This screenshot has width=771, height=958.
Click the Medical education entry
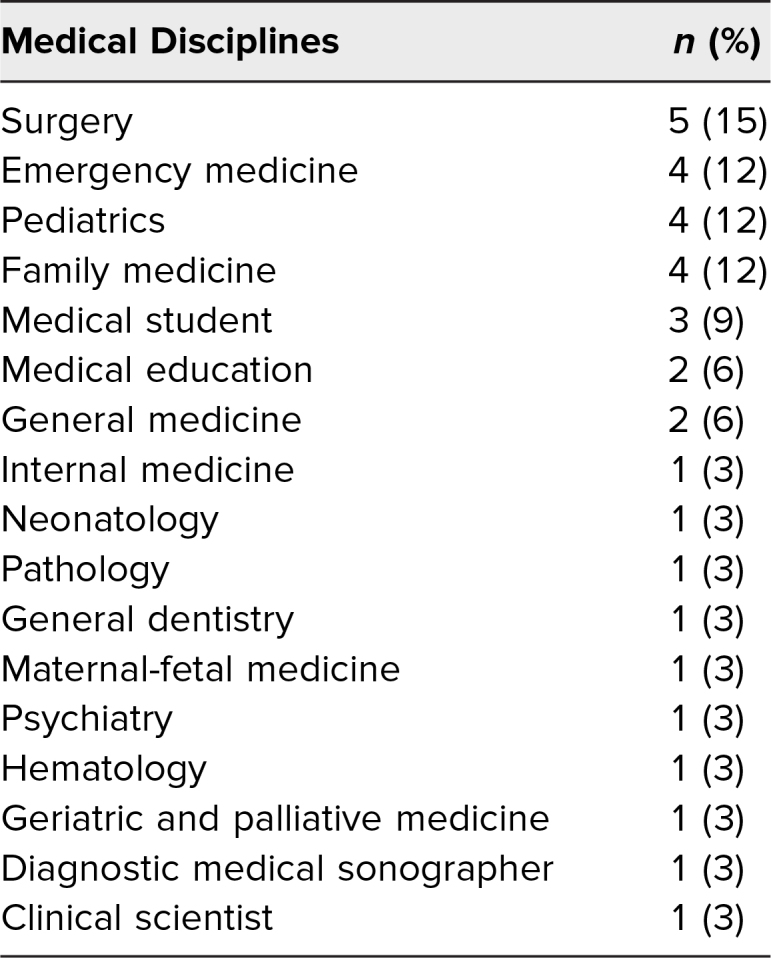pos(157,370)
